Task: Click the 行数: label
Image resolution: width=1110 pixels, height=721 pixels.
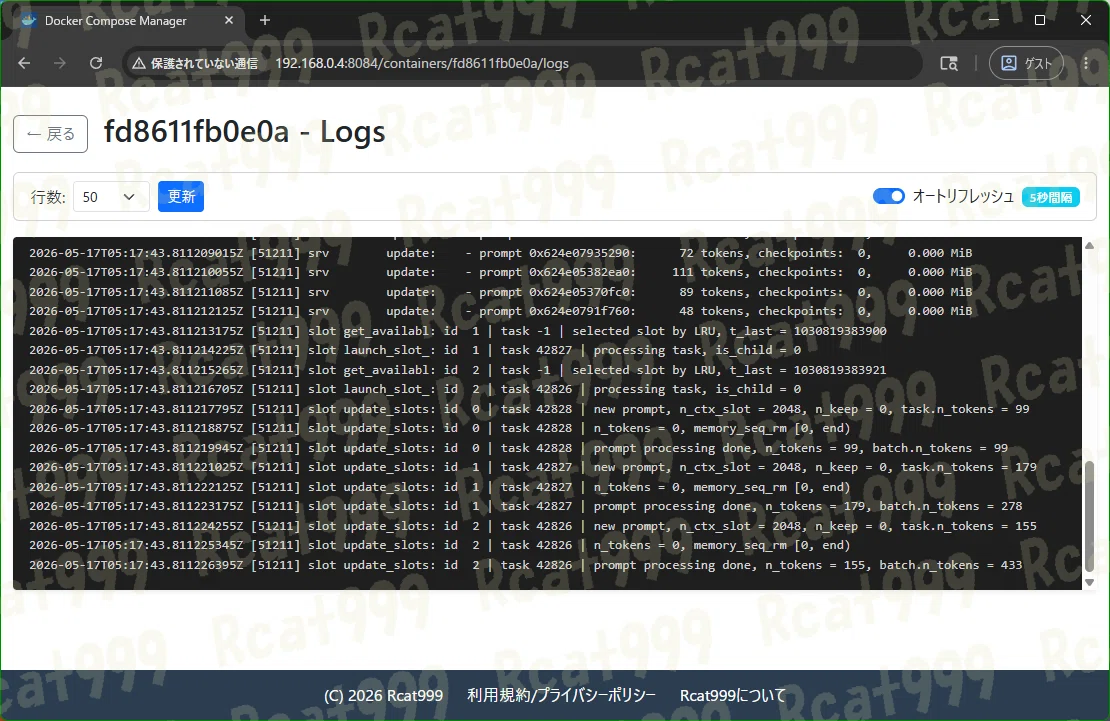Action: (x=48, y=197)
